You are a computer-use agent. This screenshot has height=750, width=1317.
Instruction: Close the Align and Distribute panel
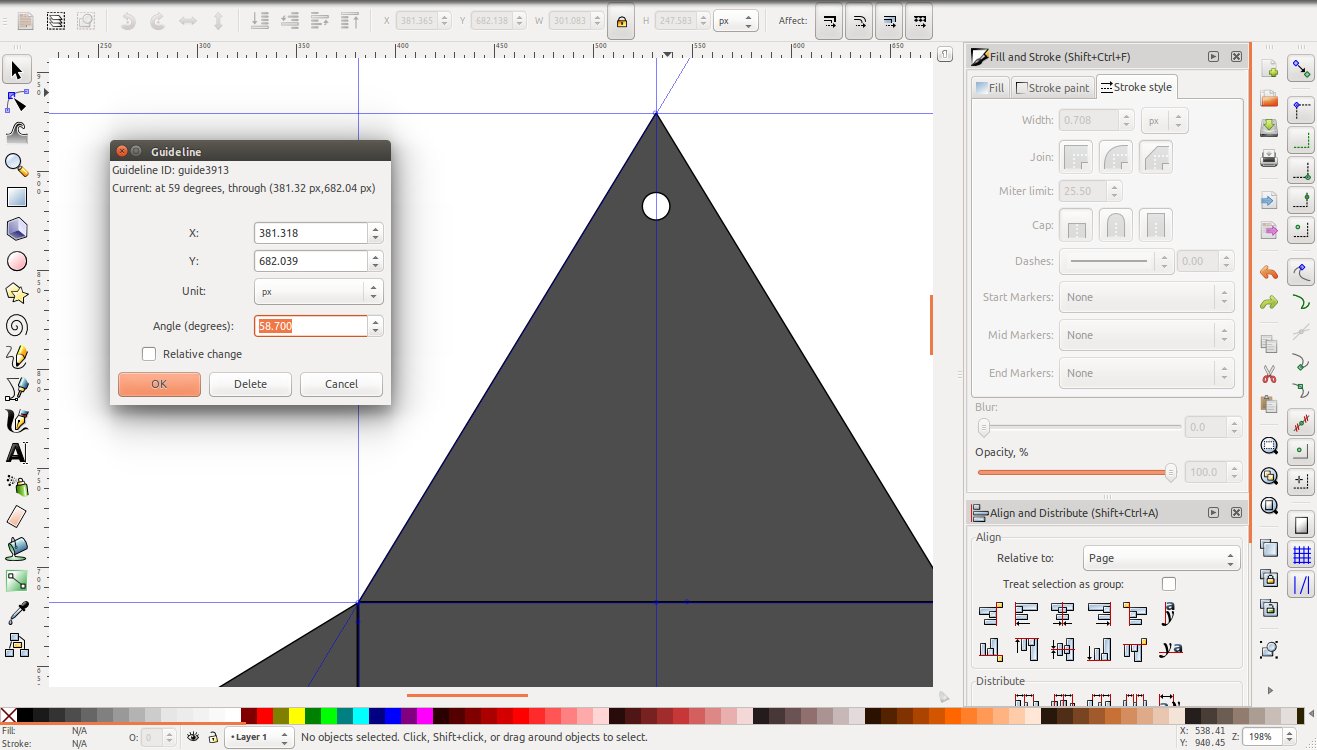pos(1236,512)
